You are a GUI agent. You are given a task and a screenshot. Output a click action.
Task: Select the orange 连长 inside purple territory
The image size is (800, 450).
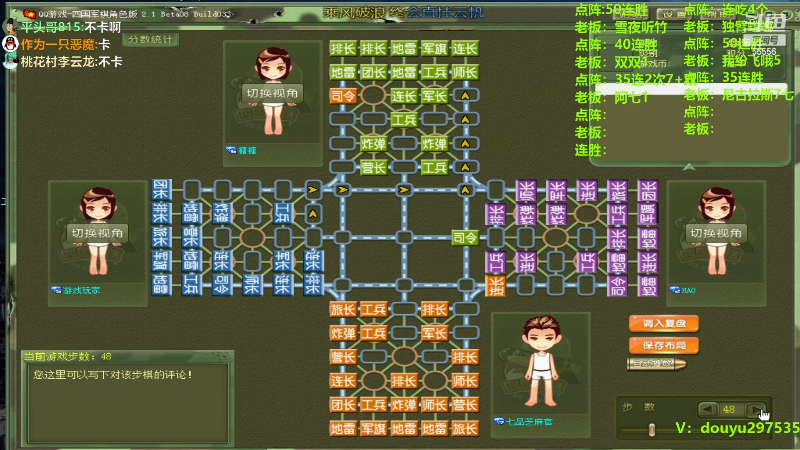495,286
